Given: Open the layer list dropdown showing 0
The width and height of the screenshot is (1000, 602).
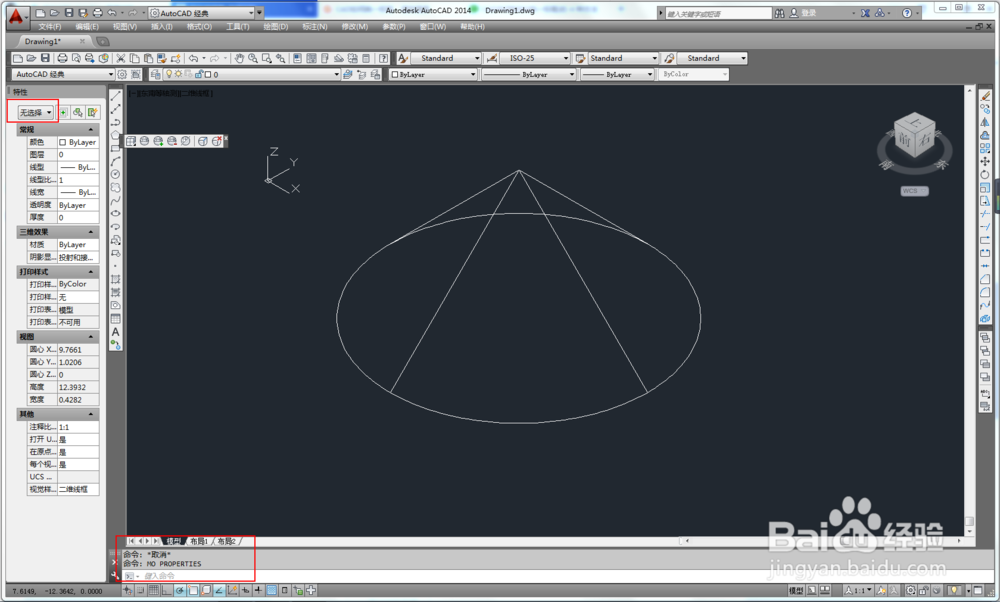Looking at the screenshot, I should [252, 75].
